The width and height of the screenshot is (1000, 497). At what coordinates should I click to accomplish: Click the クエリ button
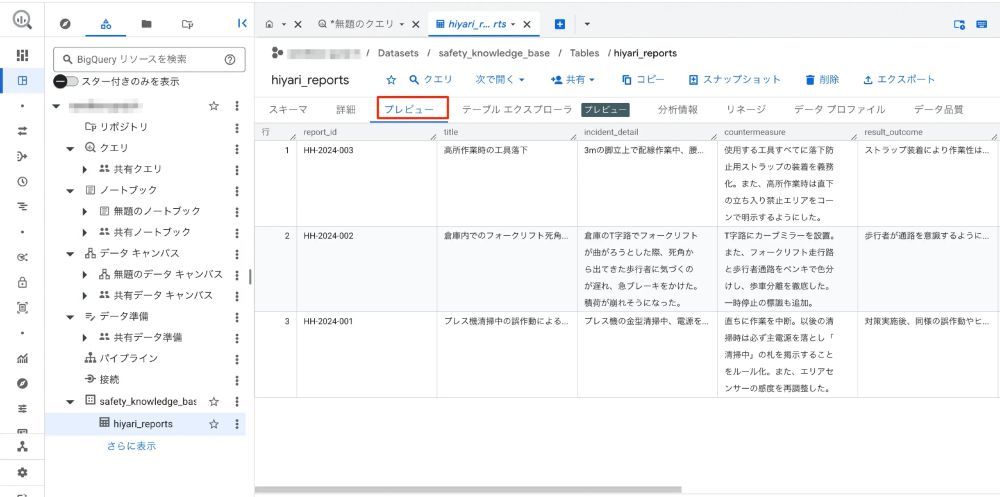(430, 80)
